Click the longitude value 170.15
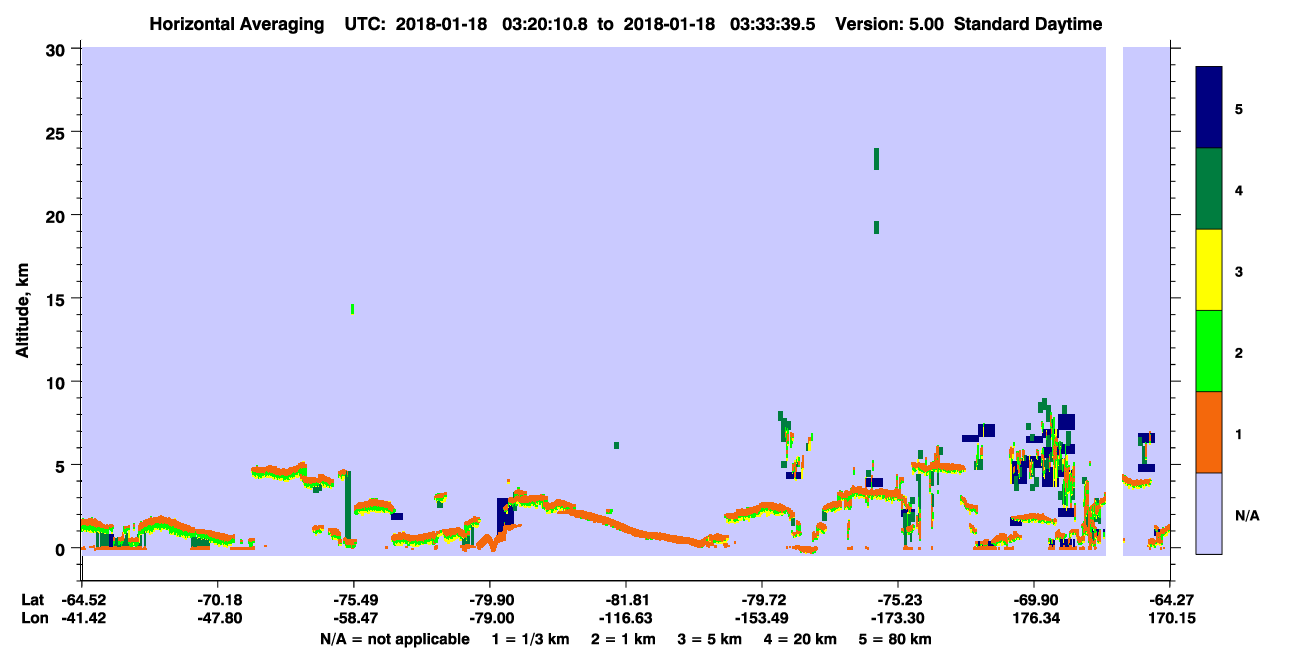Image resolution: width=1300 pixels, height=667 pixels. tap(1170, 618)
